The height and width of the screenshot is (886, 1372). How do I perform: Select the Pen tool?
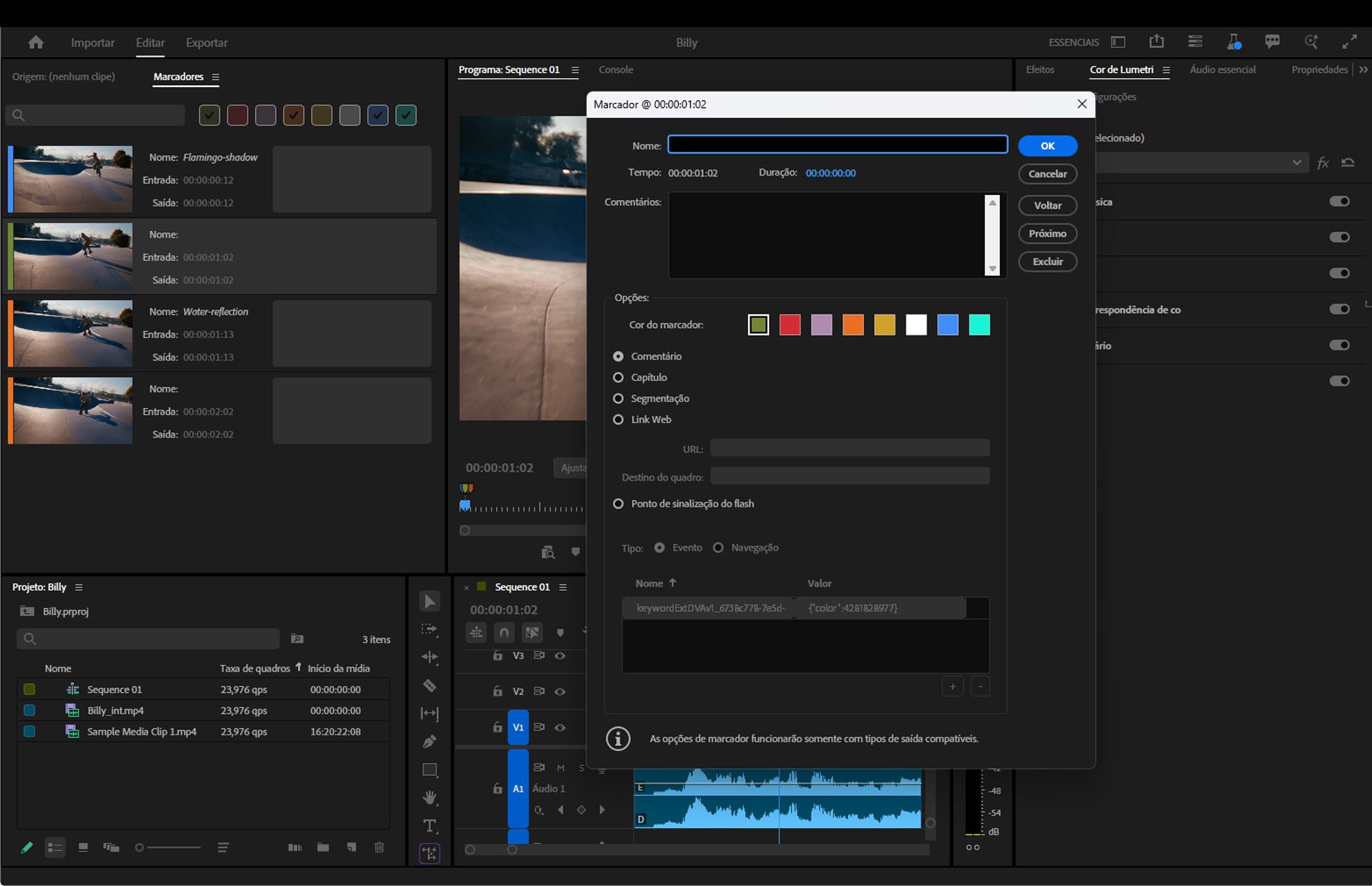point(429,742)
